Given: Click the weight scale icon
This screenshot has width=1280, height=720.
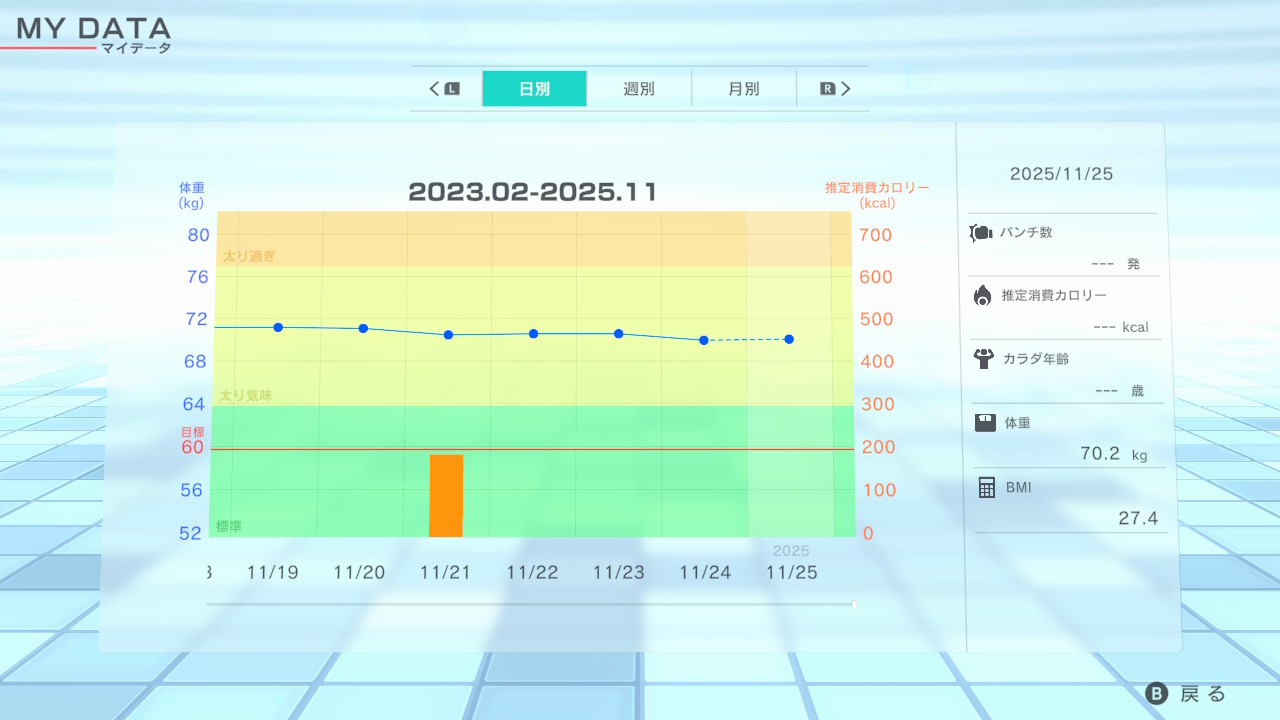Looking at the screenshot, I should [x=985, y=423].
